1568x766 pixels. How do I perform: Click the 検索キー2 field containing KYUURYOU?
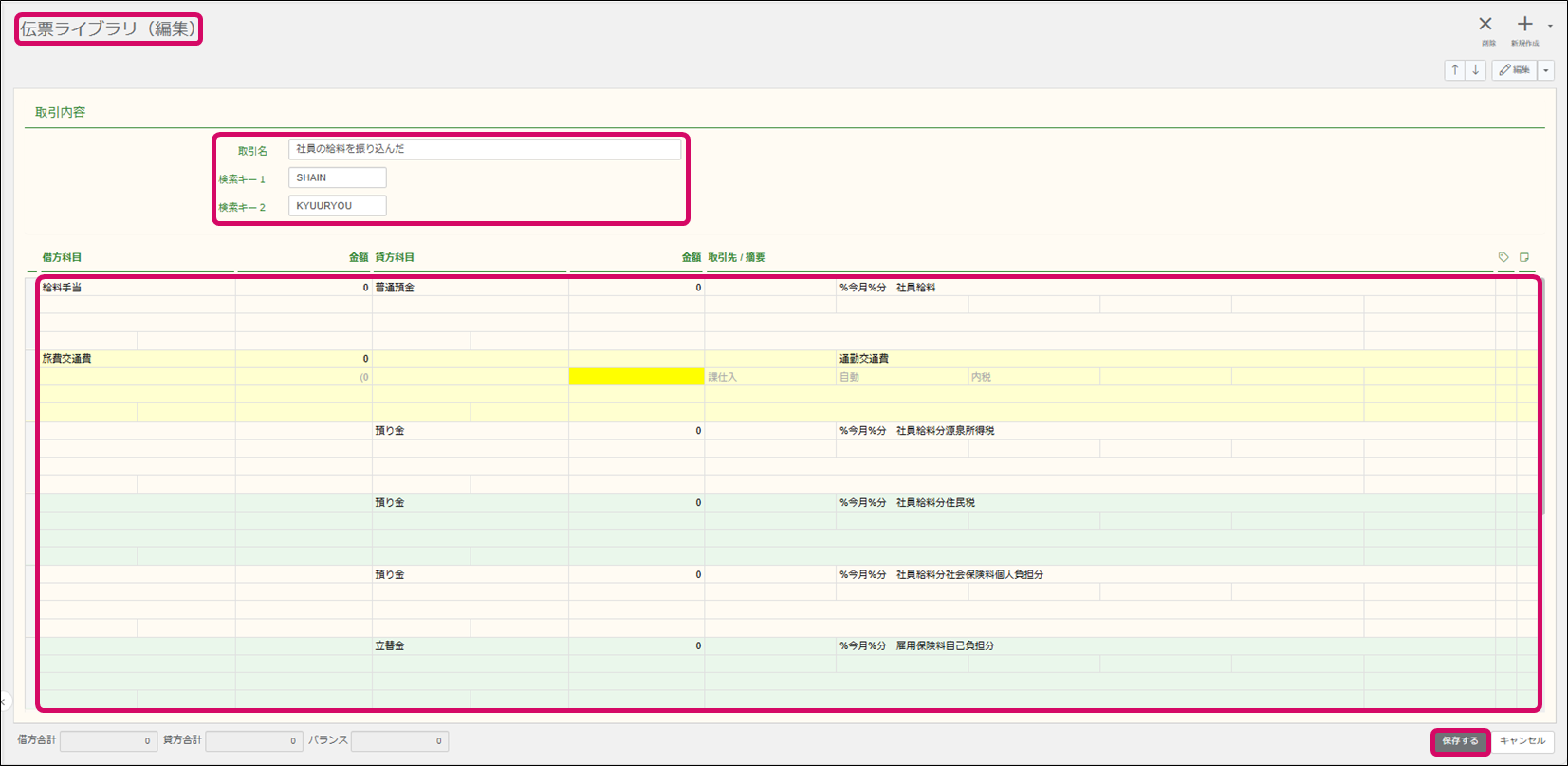point(337,206)
